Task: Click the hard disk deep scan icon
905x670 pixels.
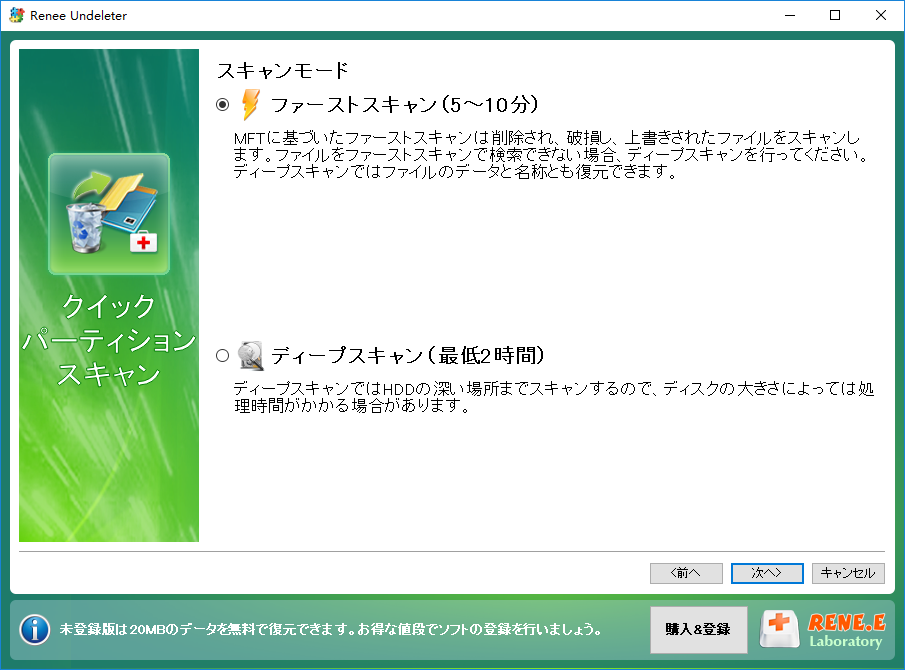Action: pos(251,355)
